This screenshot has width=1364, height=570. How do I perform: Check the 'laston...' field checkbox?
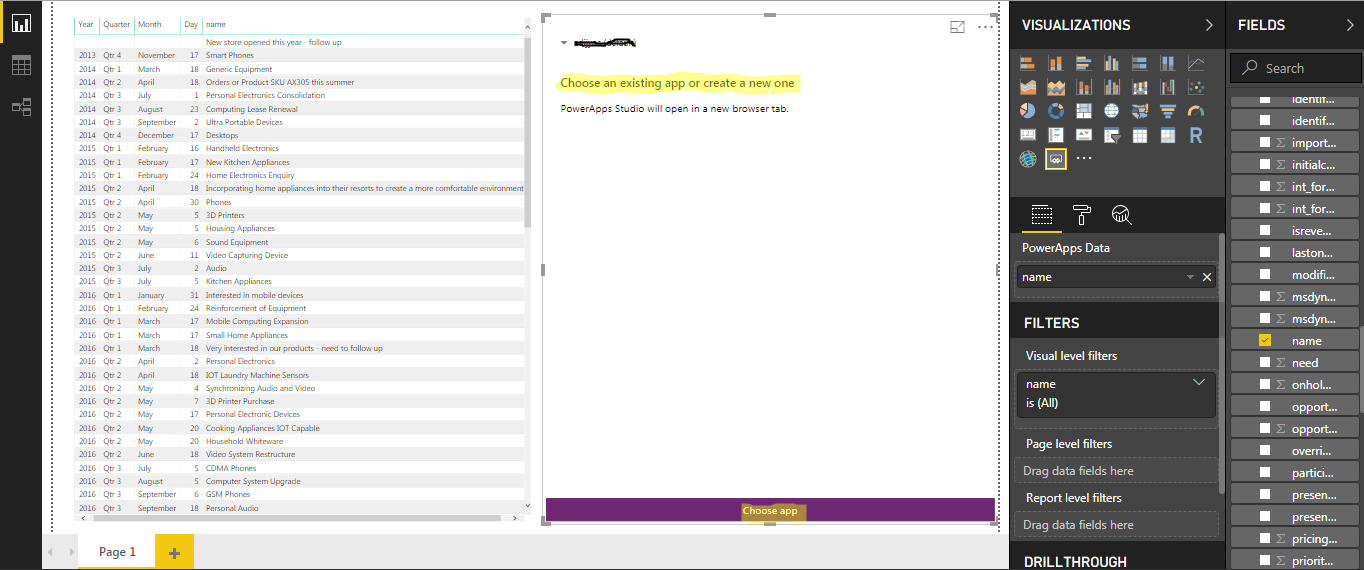(x=1265, y=253)
